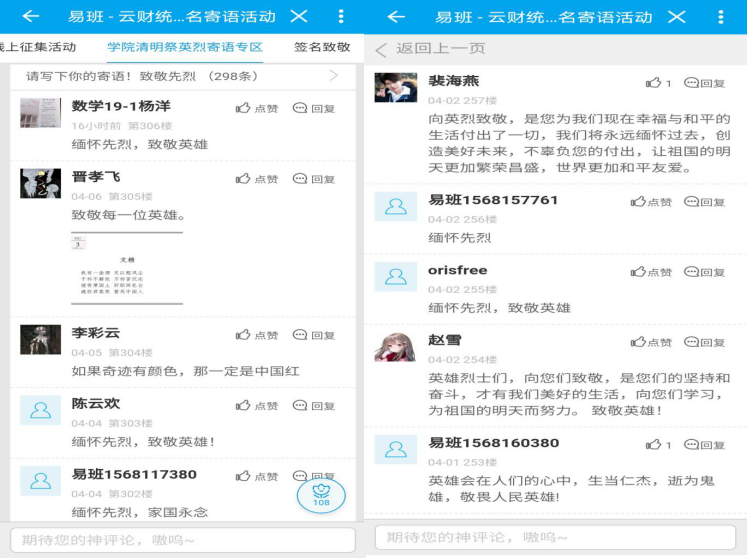The image size is (753, 560).
Task: Focus the right screen comment field
Action: 558,538
